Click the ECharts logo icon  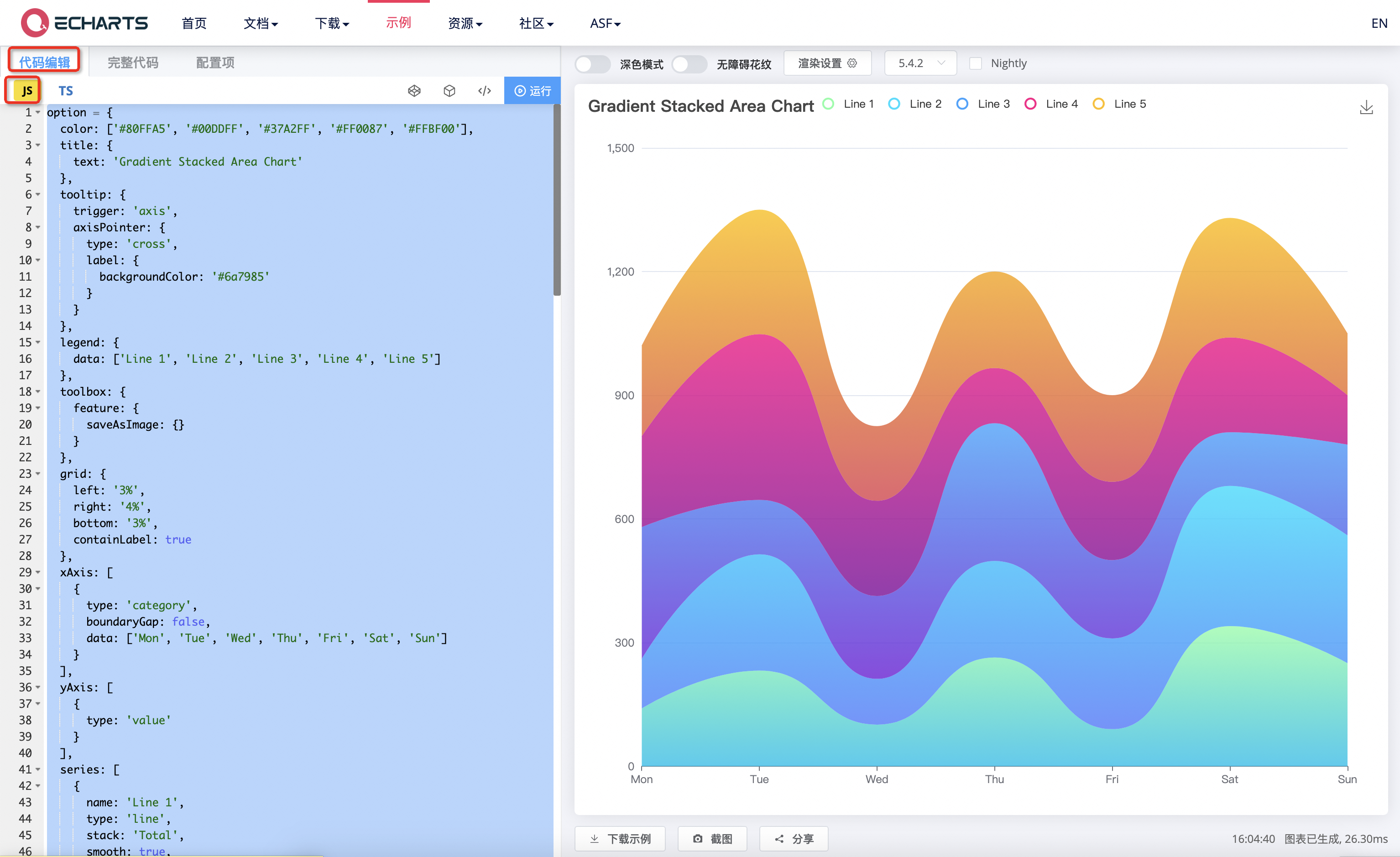coord(35,23)
